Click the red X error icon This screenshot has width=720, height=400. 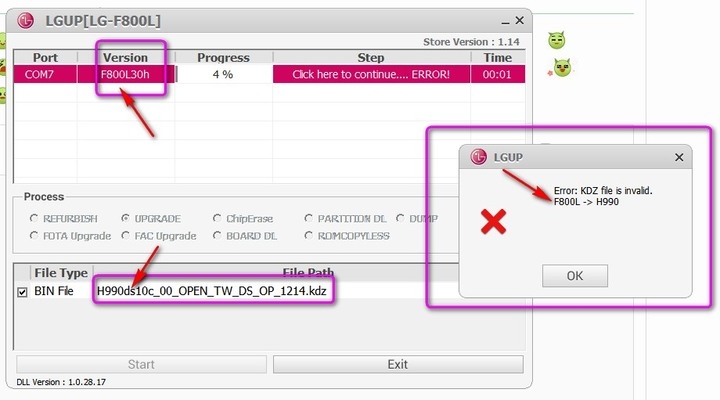point(494,222)
